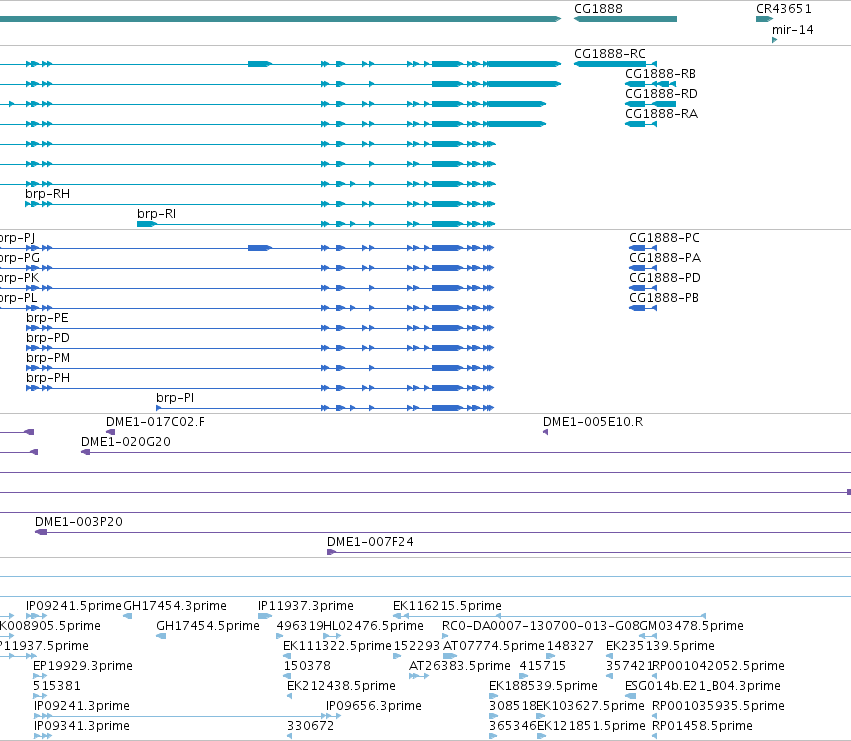Select the IP09241.3prime label
The image size is (851, 741).
[x=81, y=706]
